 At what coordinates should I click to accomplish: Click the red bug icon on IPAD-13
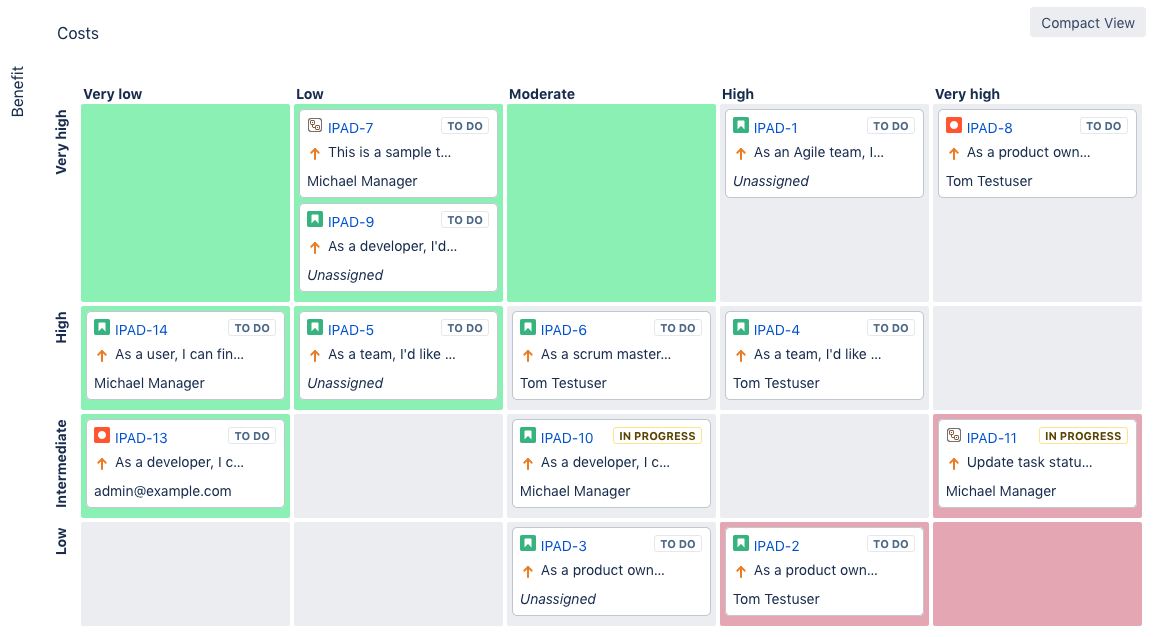pos(102,436)
